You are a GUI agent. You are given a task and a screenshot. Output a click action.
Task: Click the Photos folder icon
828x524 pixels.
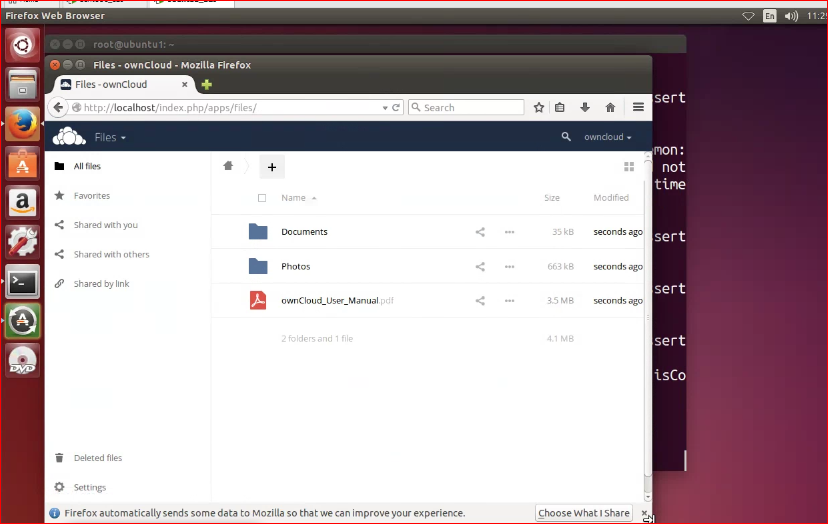pos(258,266)
